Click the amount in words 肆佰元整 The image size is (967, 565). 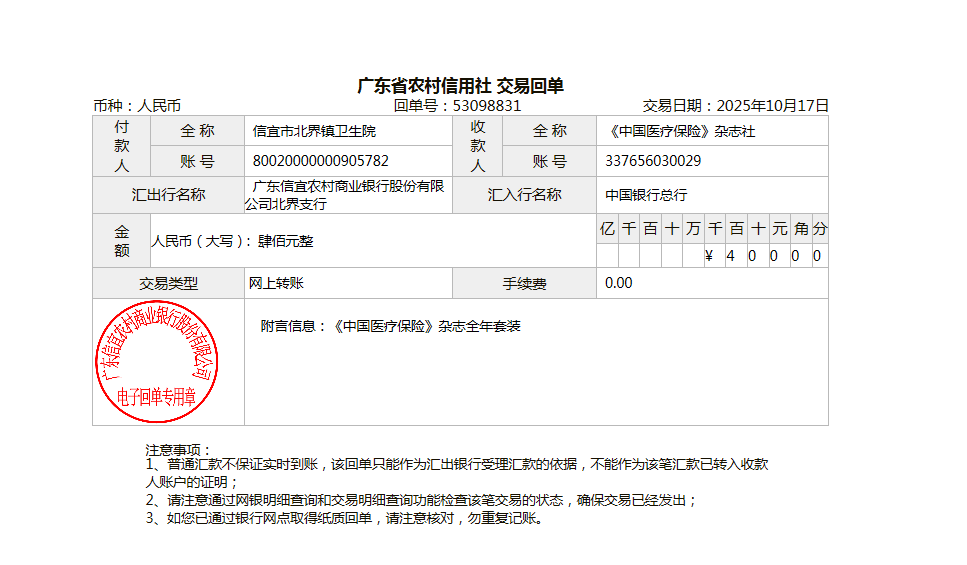[x=286, y=241]
